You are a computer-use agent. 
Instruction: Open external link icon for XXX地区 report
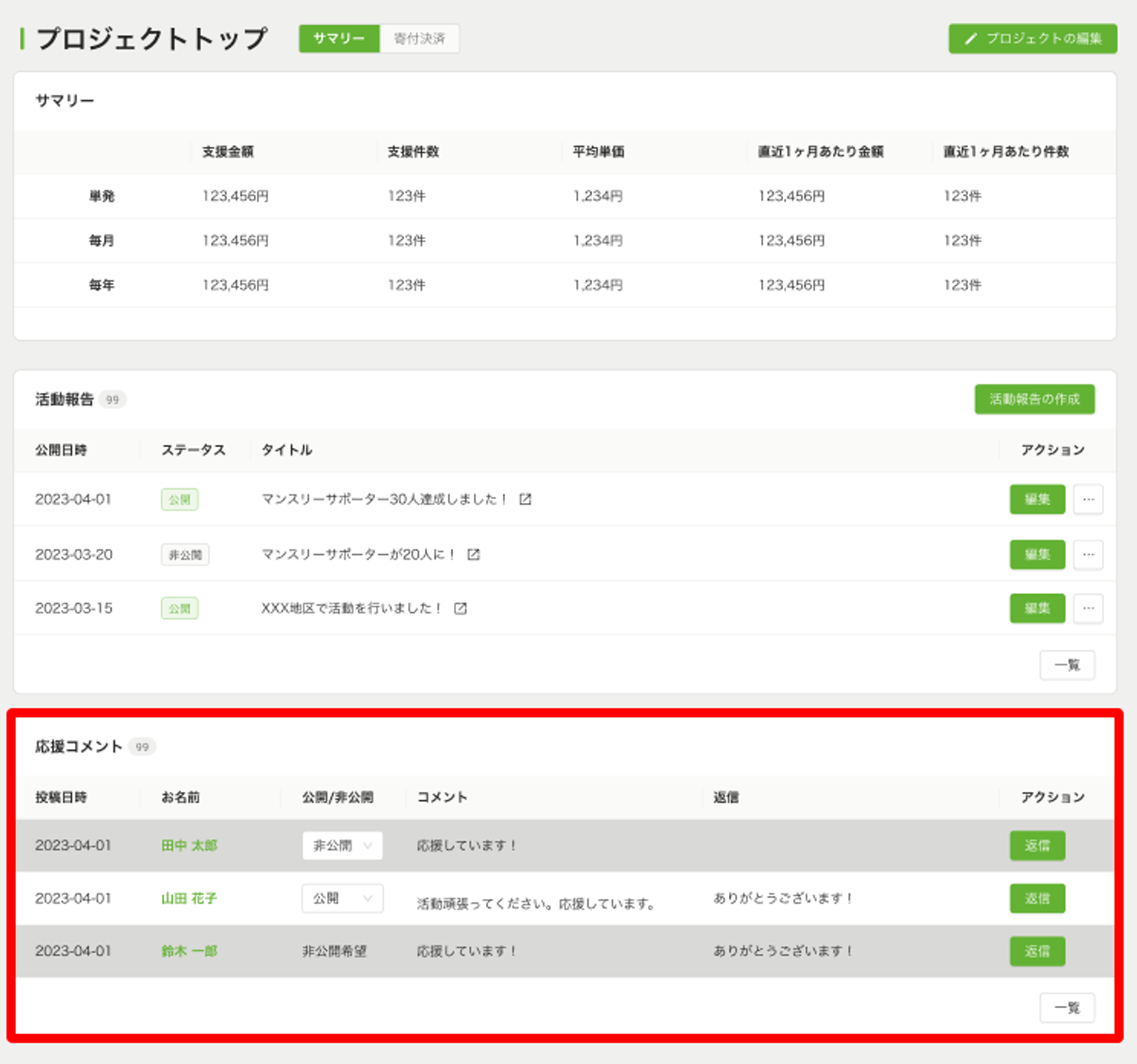[x=460, y=608]
